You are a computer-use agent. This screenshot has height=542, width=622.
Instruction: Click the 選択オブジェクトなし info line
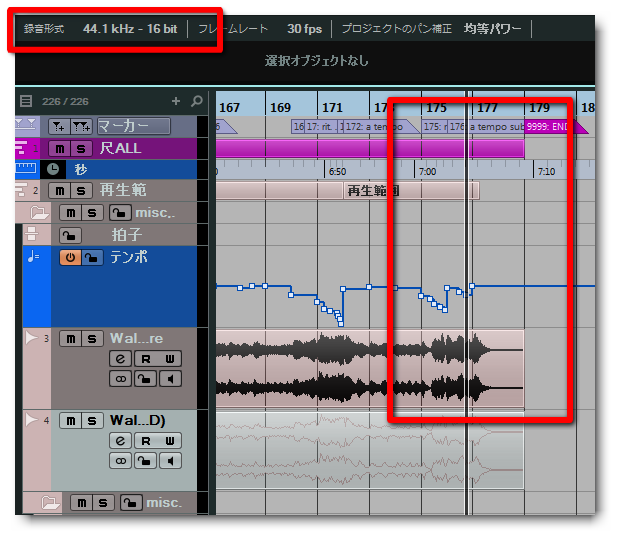(x=317, y=61)
